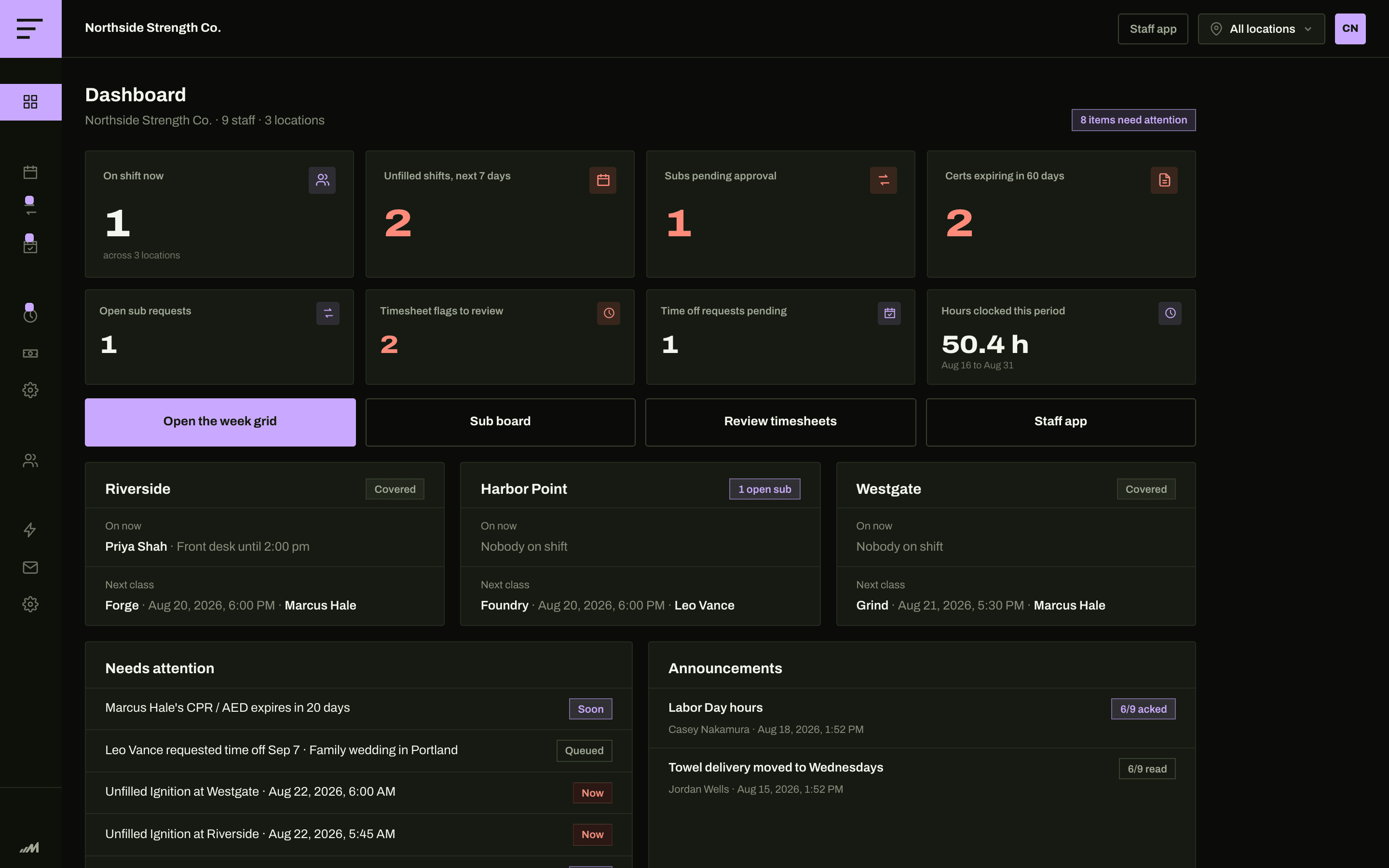This screenshot has width=1389, height=868.
Task: Click the swap icon on Open sub requests card
Action: click(x=328, y=313)
